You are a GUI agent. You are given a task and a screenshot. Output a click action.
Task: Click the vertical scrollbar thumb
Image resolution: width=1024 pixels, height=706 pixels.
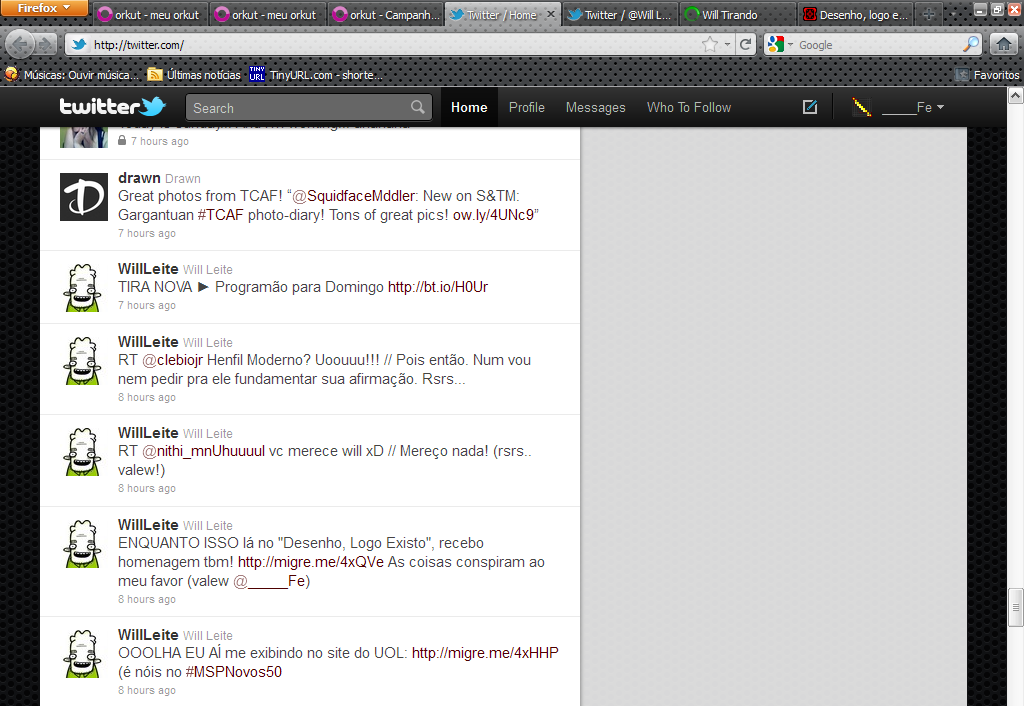[x=1016, y=608]
